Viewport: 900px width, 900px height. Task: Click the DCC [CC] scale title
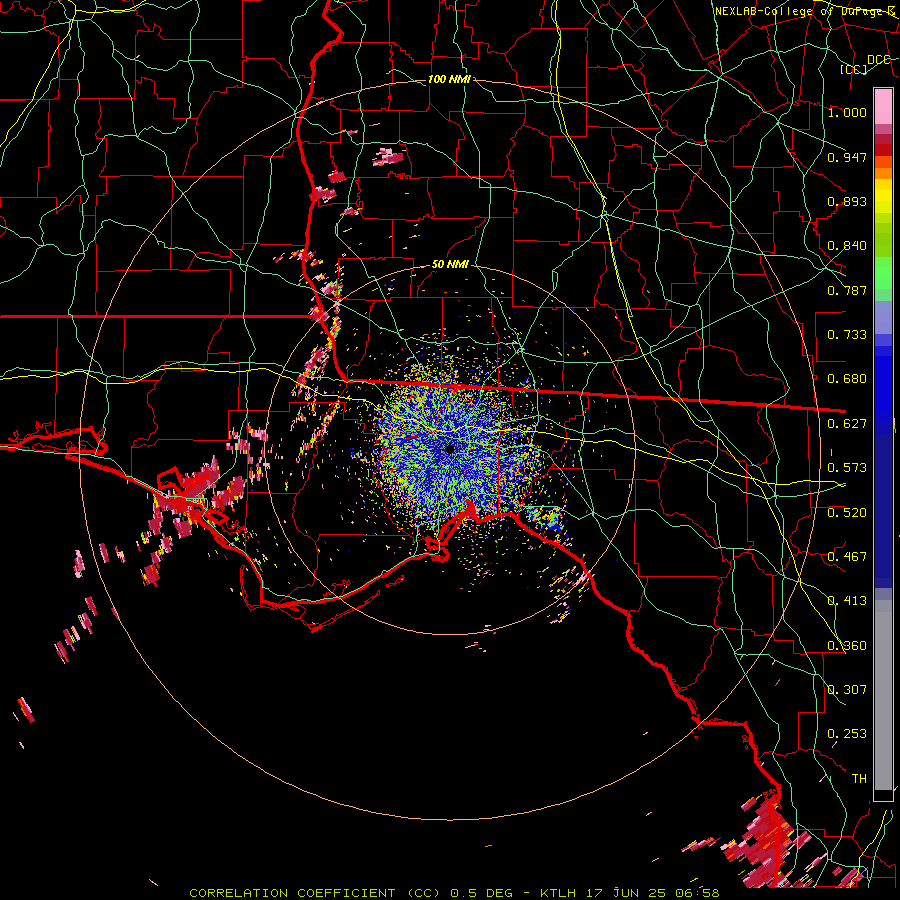coord(866,64)
